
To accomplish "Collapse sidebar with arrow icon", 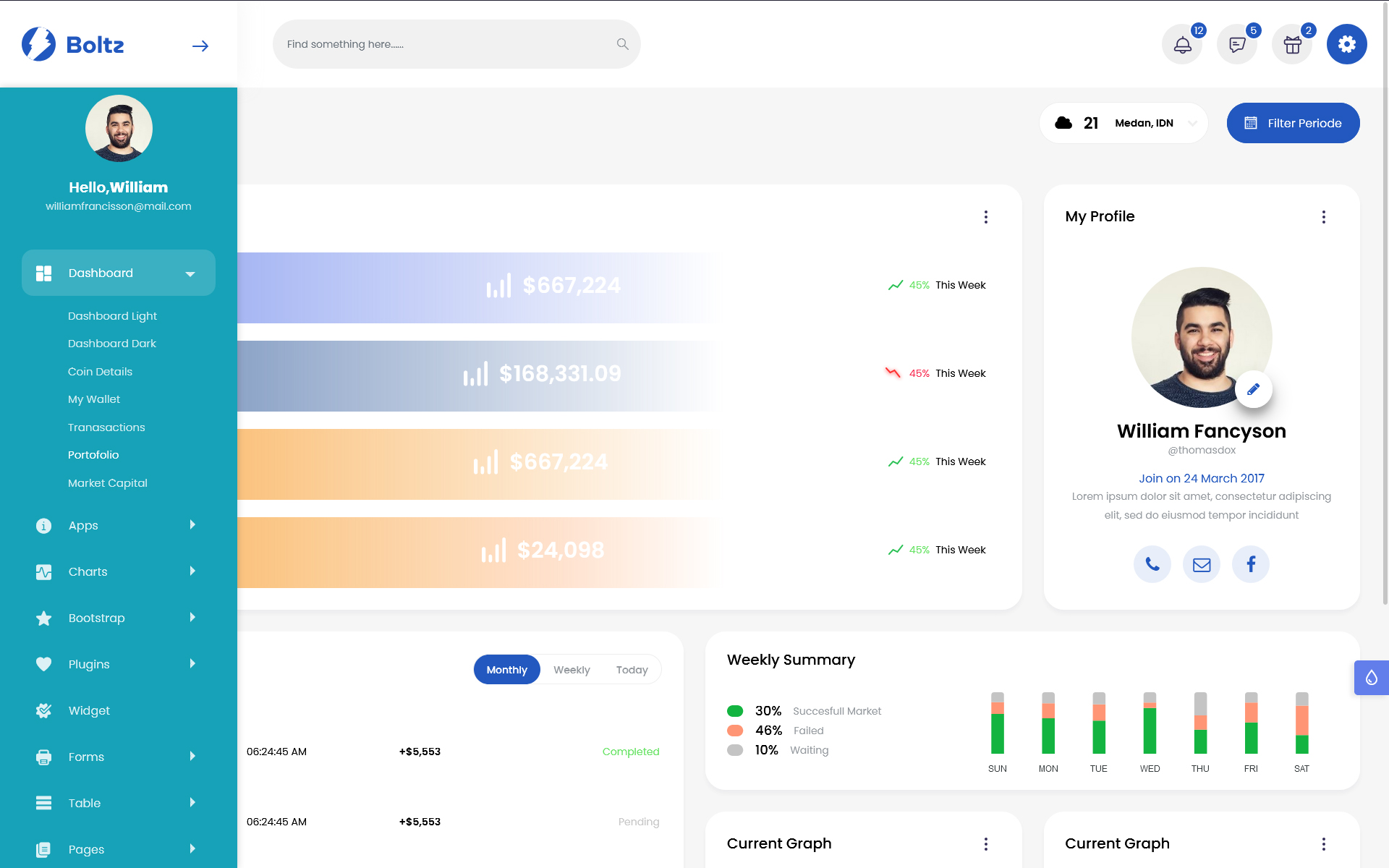I will 200,46.
